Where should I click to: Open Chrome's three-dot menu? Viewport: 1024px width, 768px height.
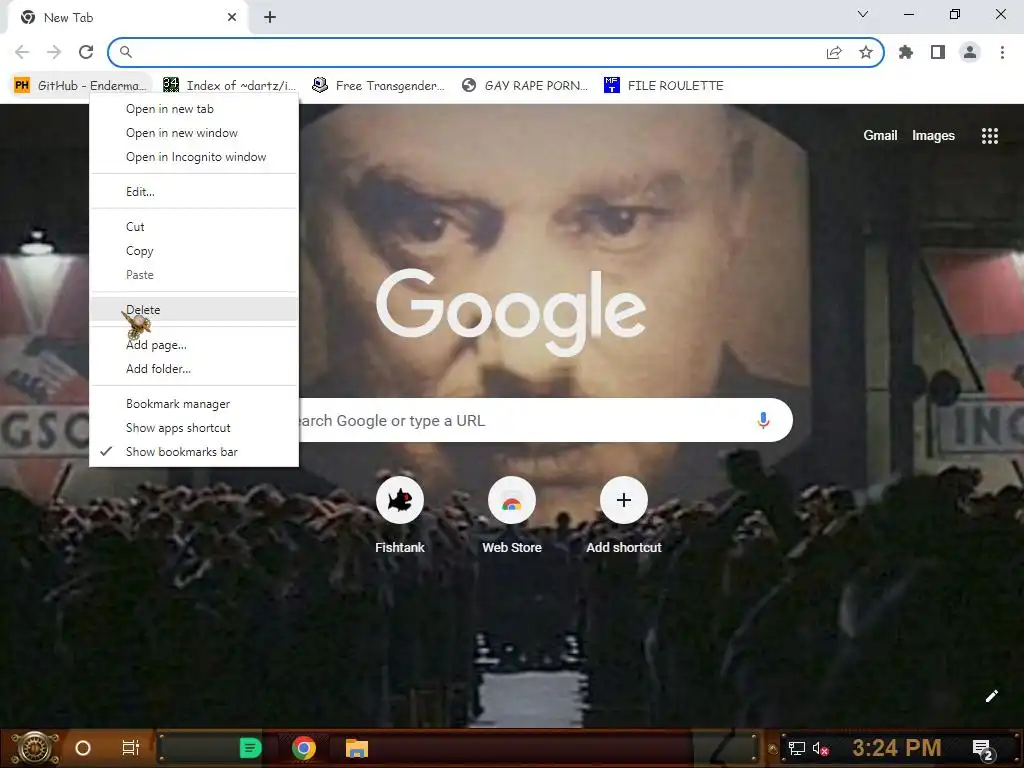click(x=1002, y=52)
